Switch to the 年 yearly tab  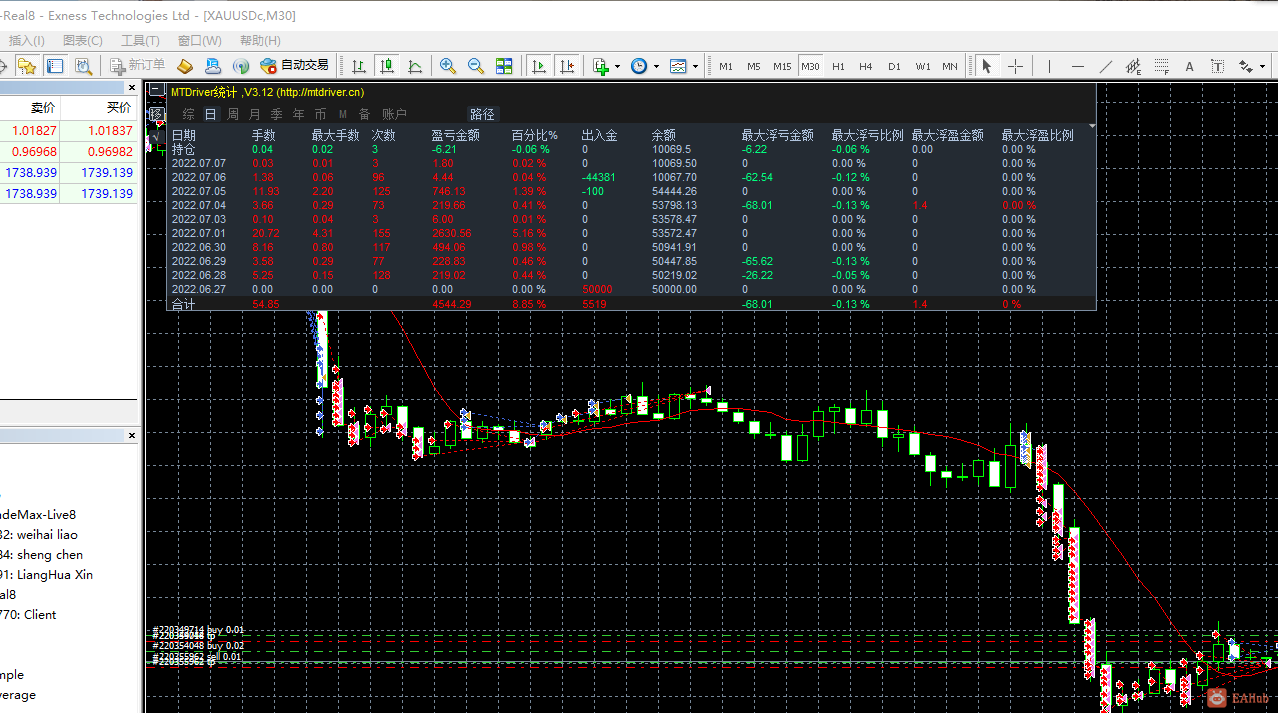pyautogui.click(x=298, y=114)
